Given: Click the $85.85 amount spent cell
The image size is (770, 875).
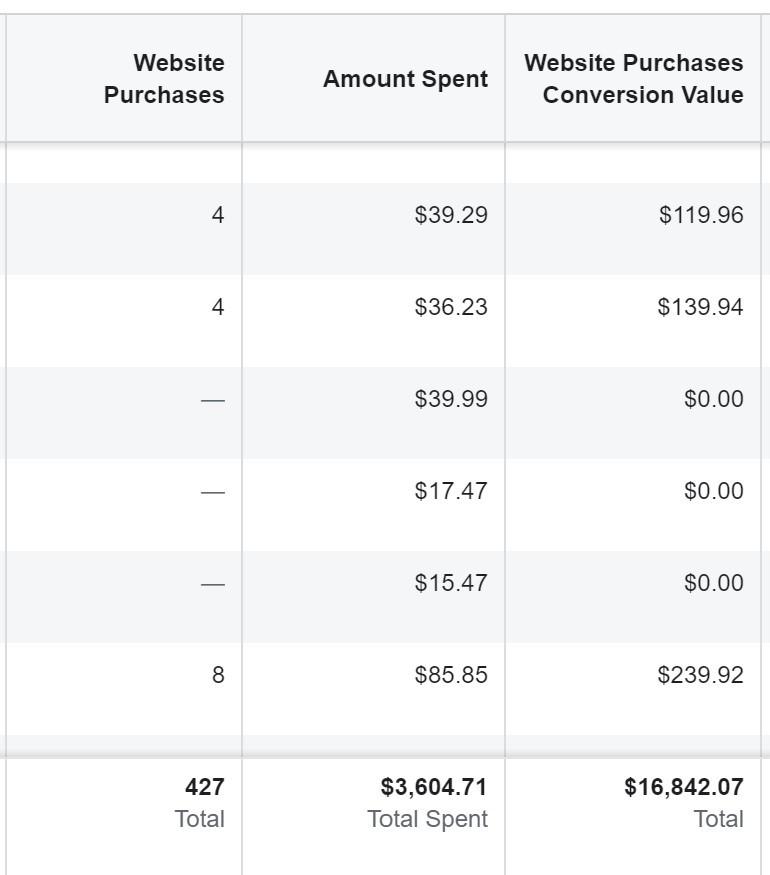Looking at the screenshot, I should [451, 675].
